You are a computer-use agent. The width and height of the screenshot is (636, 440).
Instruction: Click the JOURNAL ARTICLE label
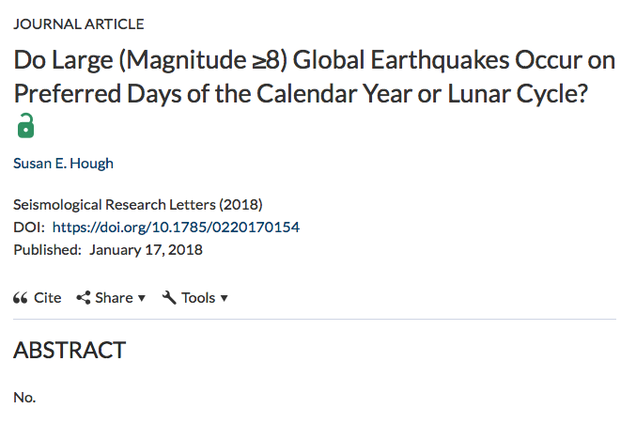[79, 24]
